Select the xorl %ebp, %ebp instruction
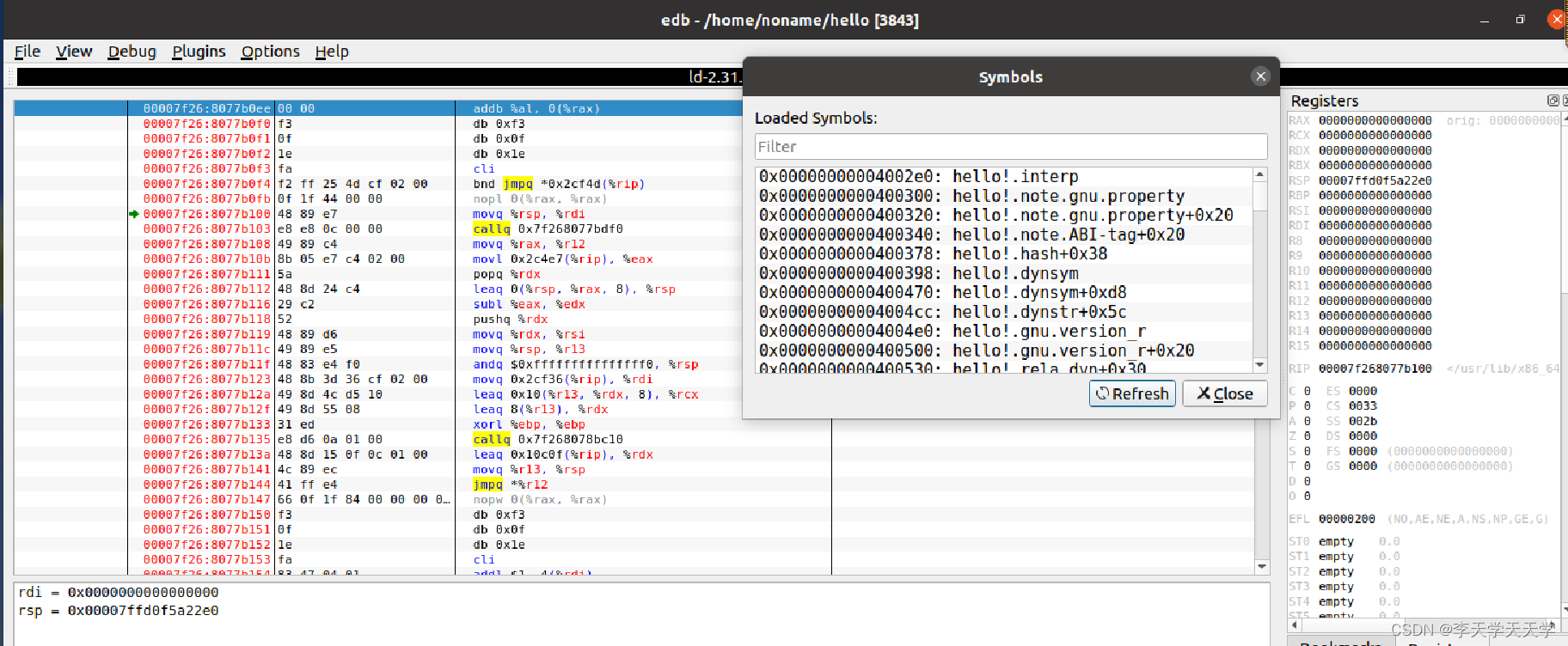 pyautogui.click(x=529, y=424)
